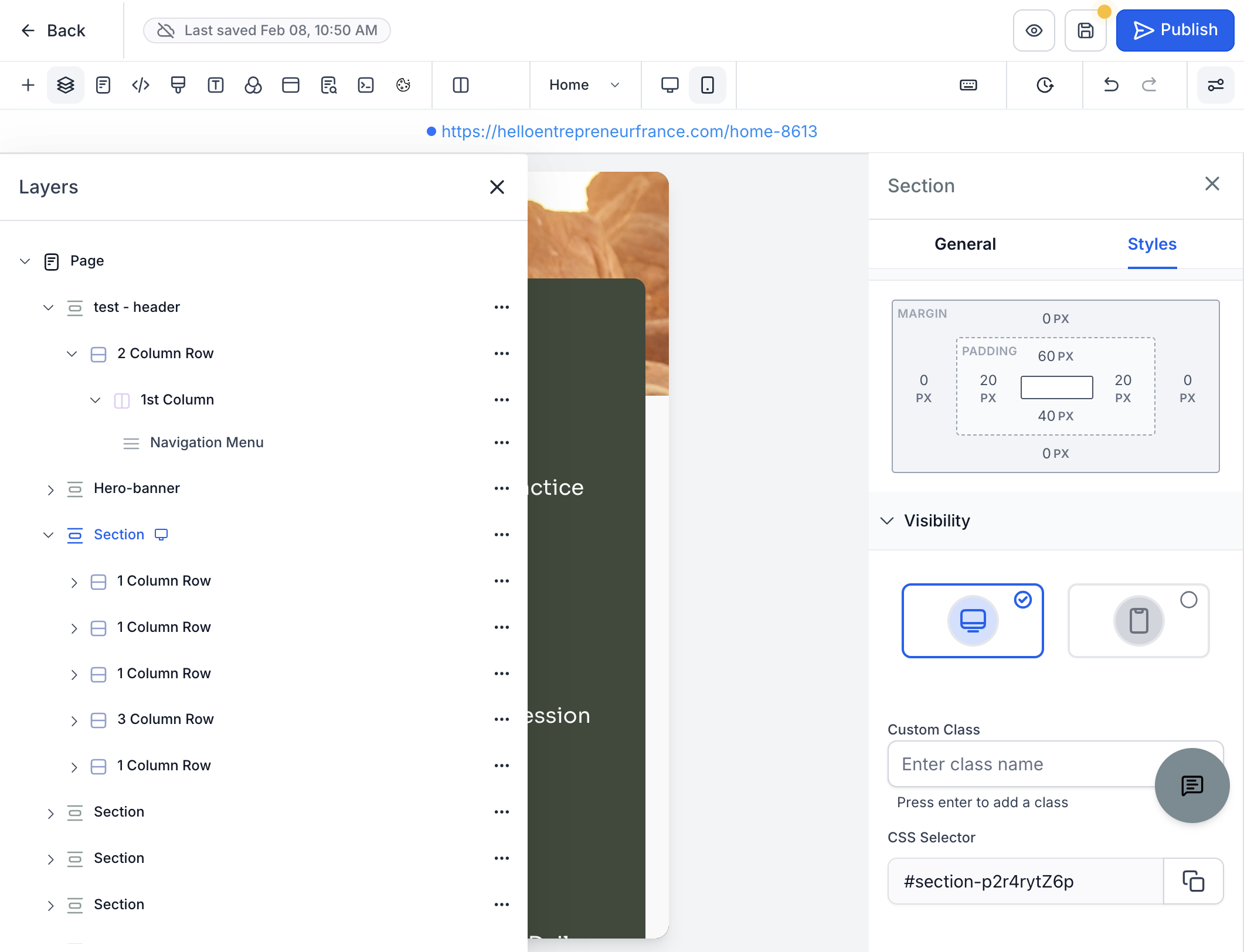Open the popup window icon
This screenshot has width=1244, height=952.
(x=291, y=85)
